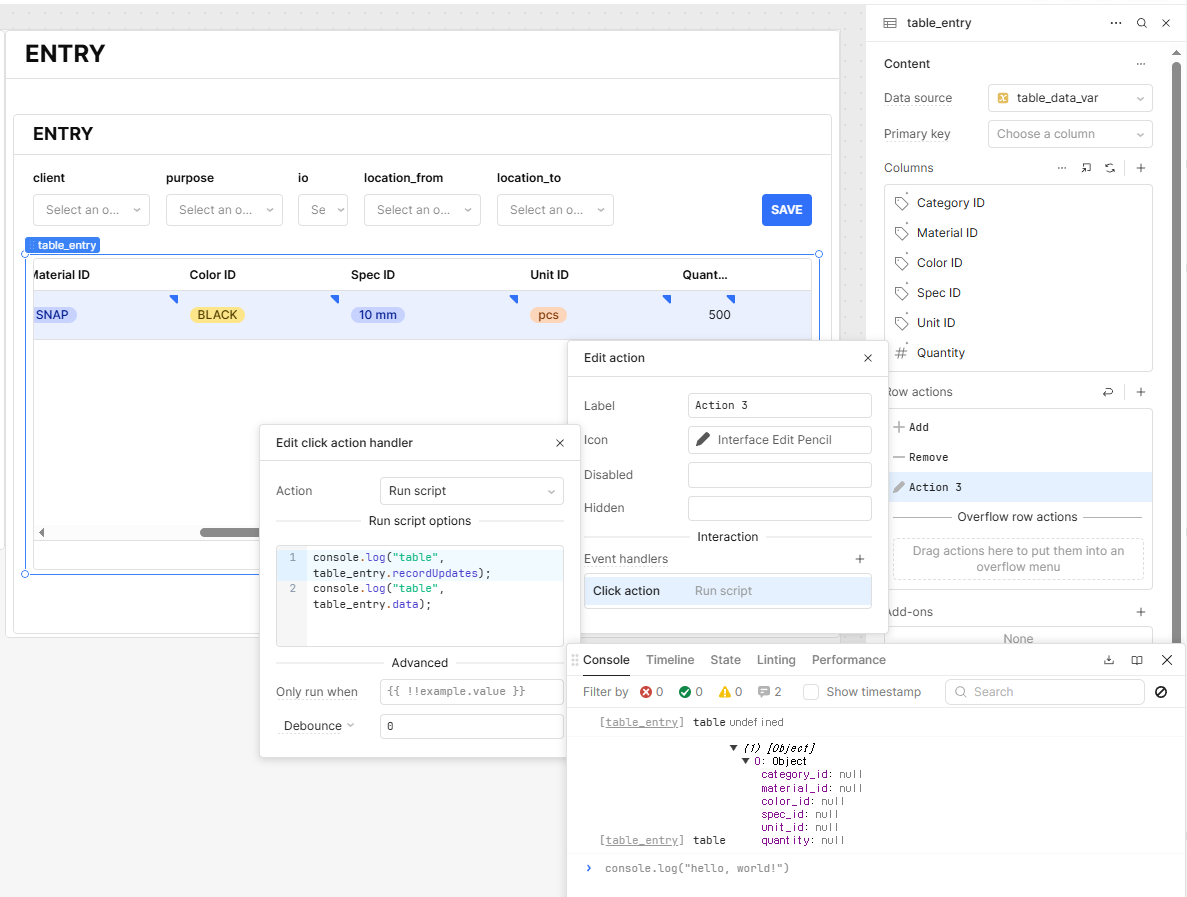The image size is (1187, 897).
Task: Add a new column with the Columns plus icon
Action: click(x=1141, y=168)
